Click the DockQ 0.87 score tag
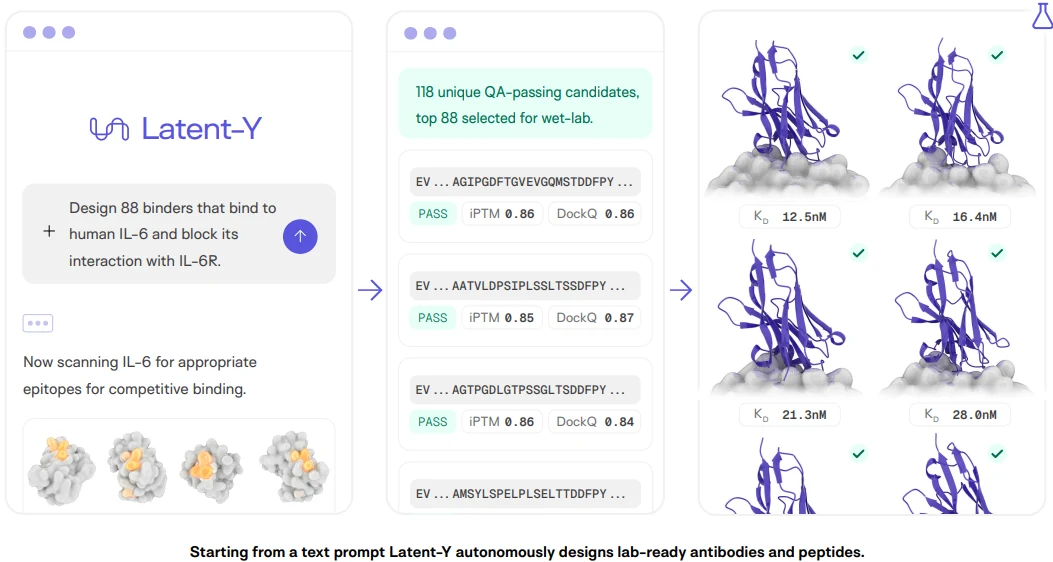This screenshot has height=562, width=1053. click(595, 318)
